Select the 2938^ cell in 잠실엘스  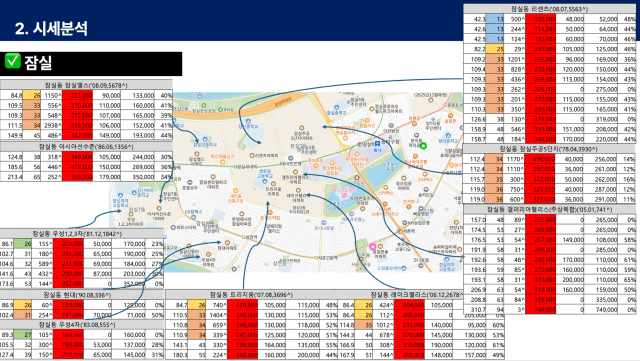[51, 125]
